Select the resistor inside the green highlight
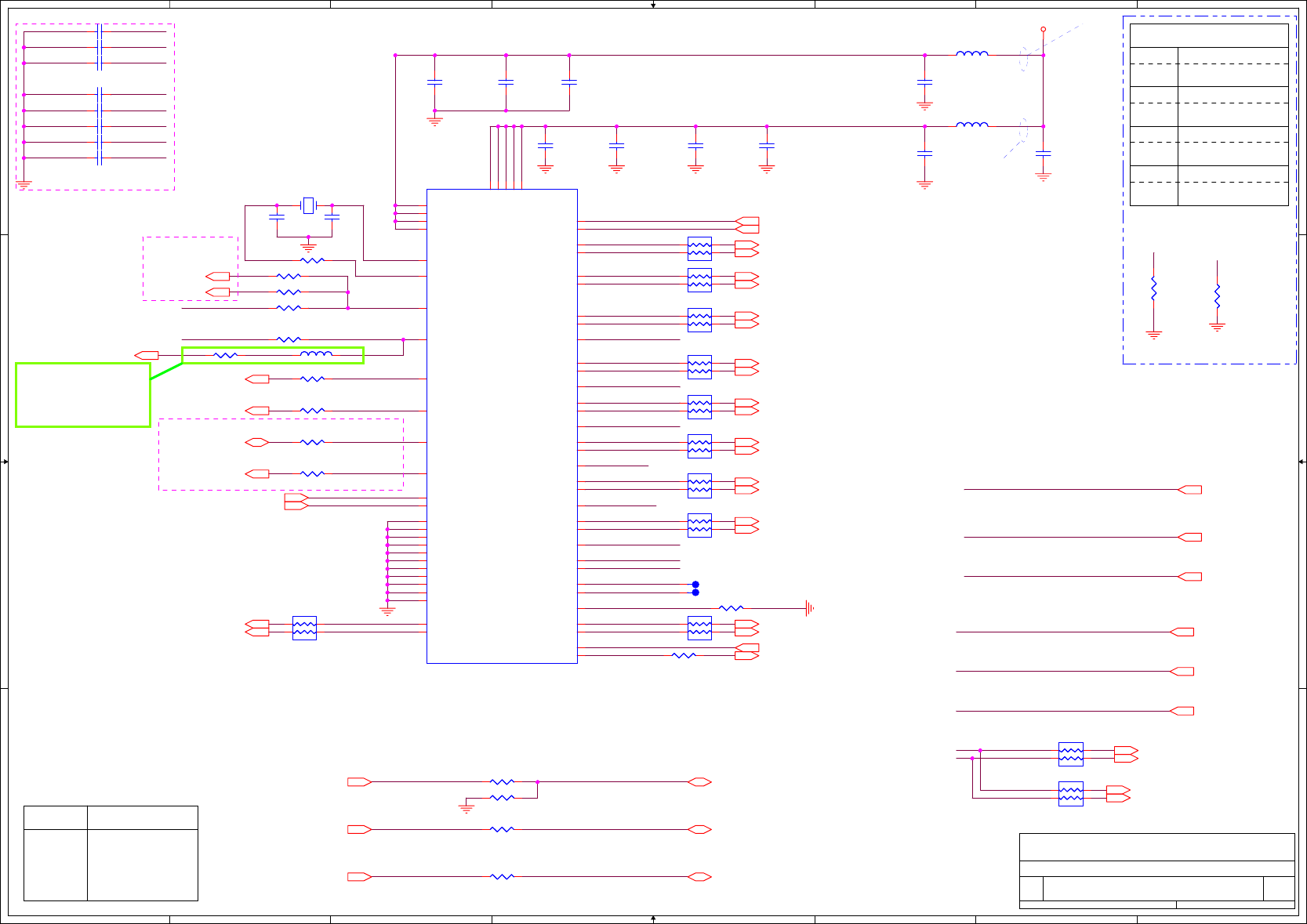The height and width of the screenshot is (924, 1307). (225, 355)
